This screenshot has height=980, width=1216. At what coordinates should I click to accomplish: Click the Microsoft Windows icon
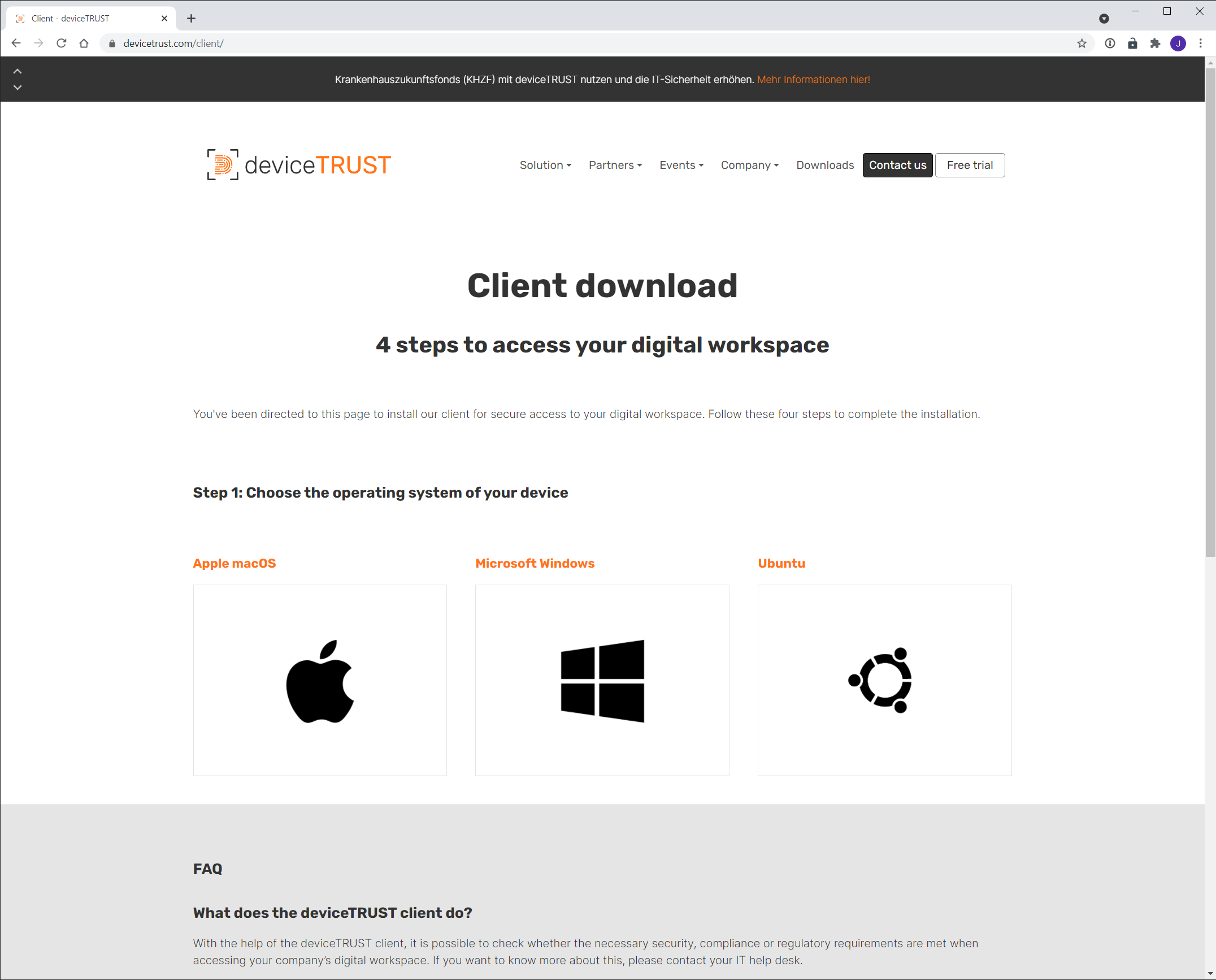(601, 680)
